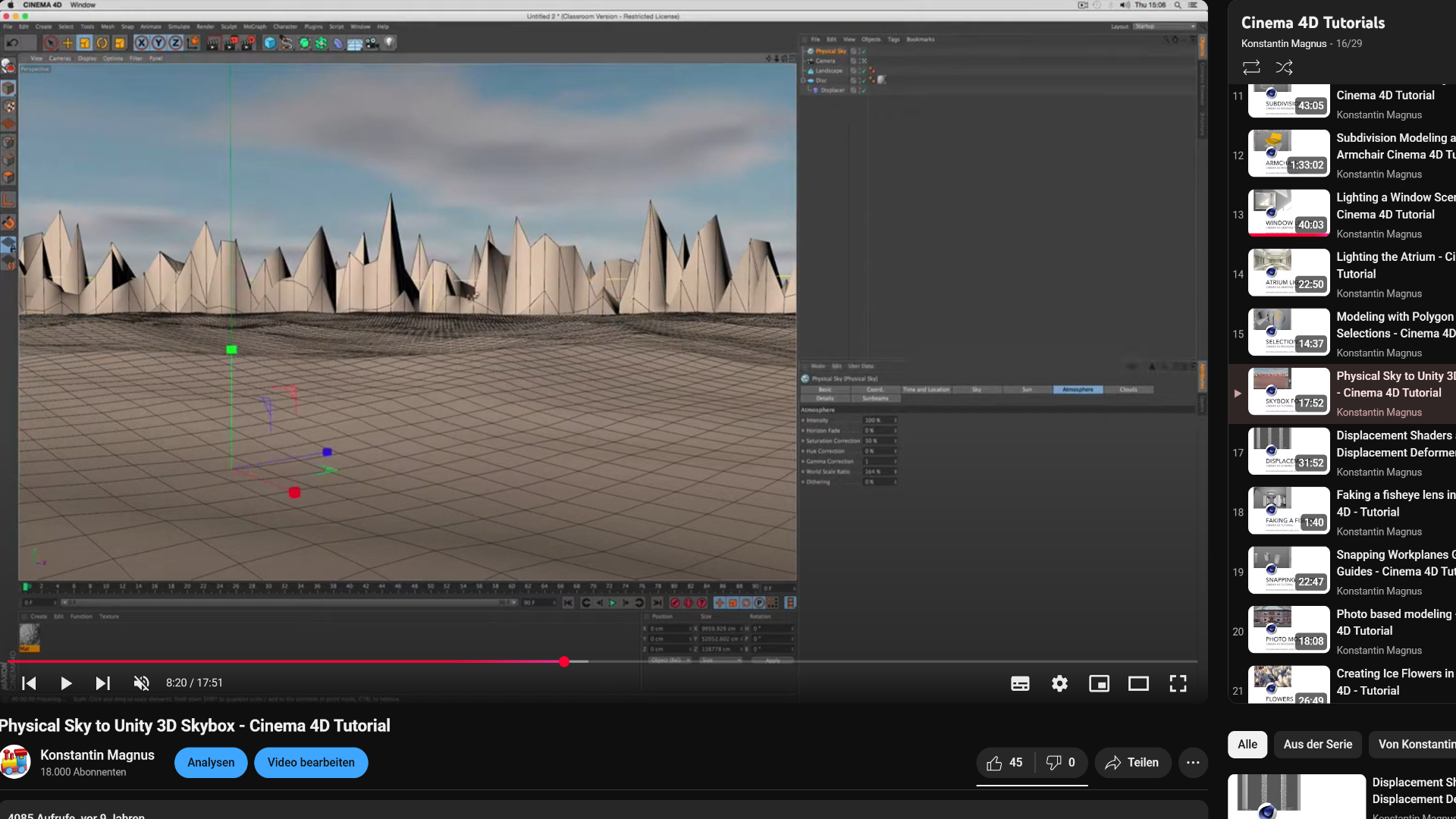Screen dimensions: 1456x819
Task: Skip to the next playlist video
Action: coord(102,683)
